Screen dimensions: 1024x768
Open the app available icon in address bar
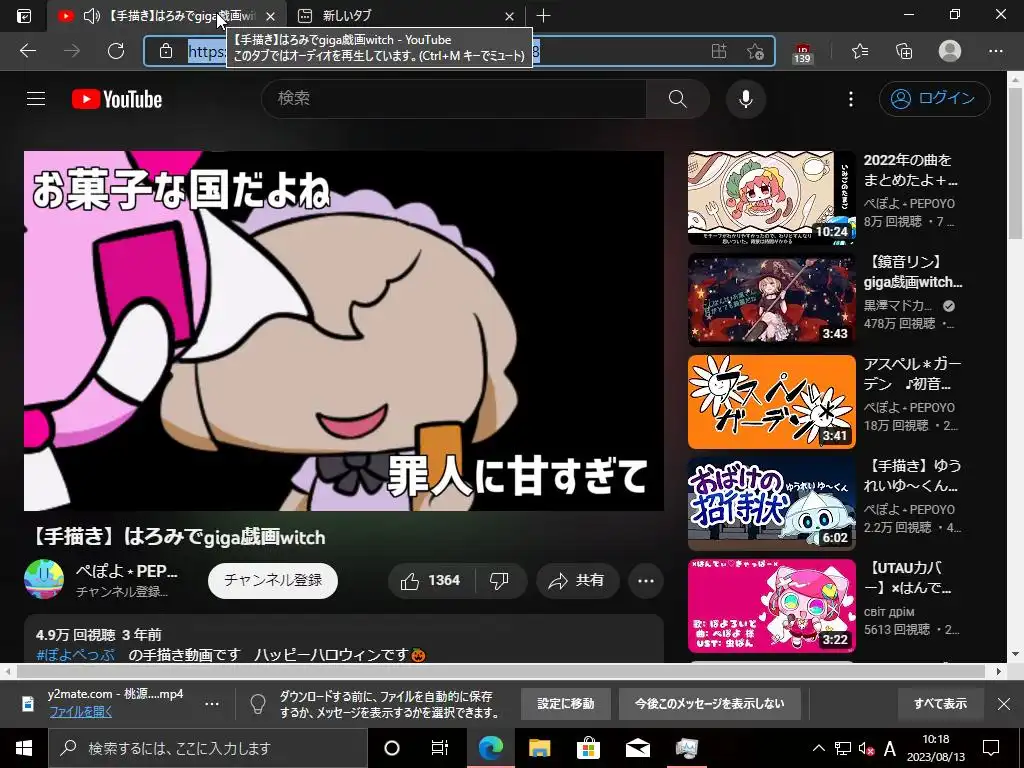tap(718, 51)
